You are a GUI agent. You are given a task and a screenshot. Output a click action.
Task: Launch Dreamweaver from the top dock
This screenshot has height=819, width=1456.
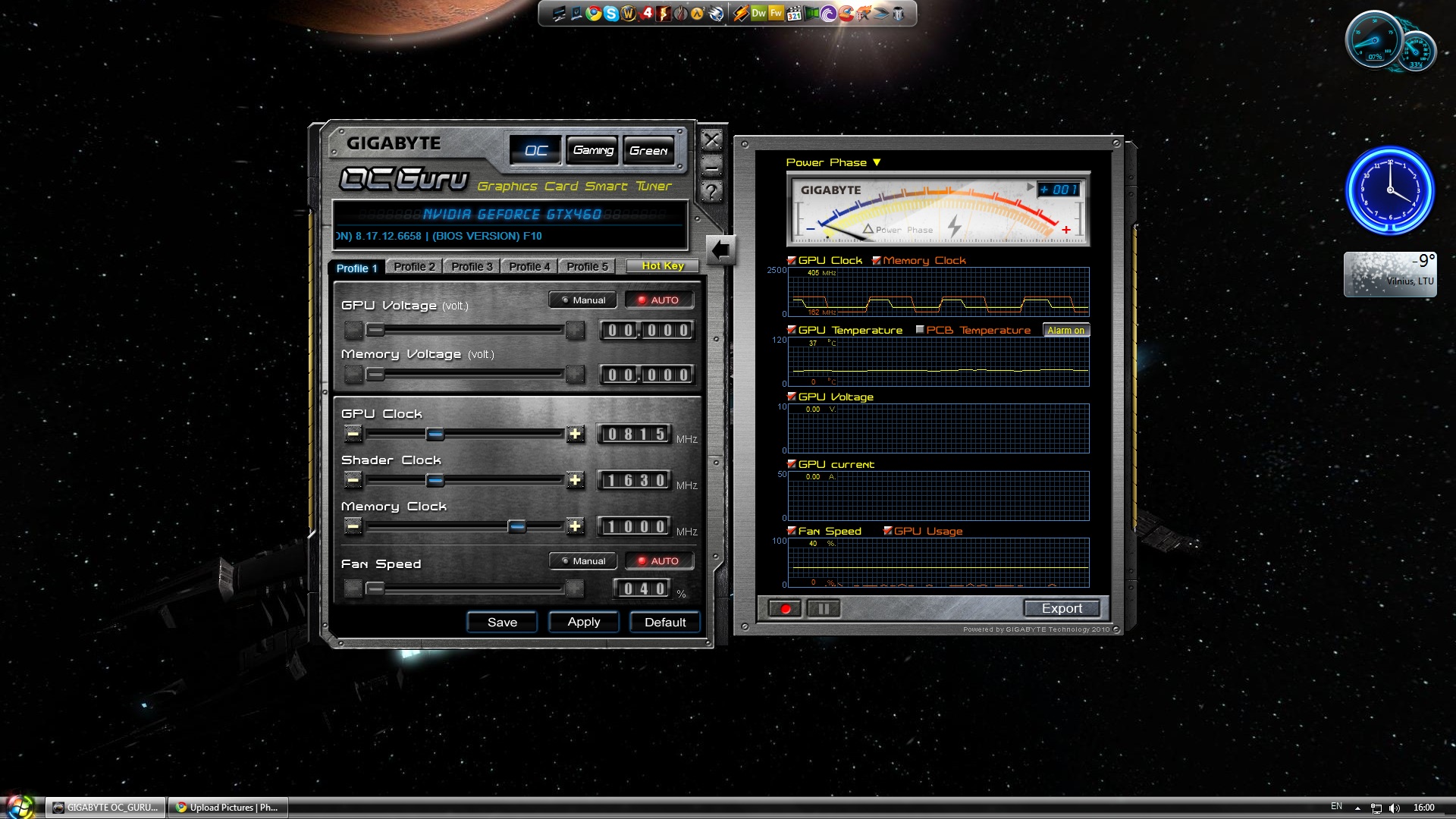click(758, 13)
